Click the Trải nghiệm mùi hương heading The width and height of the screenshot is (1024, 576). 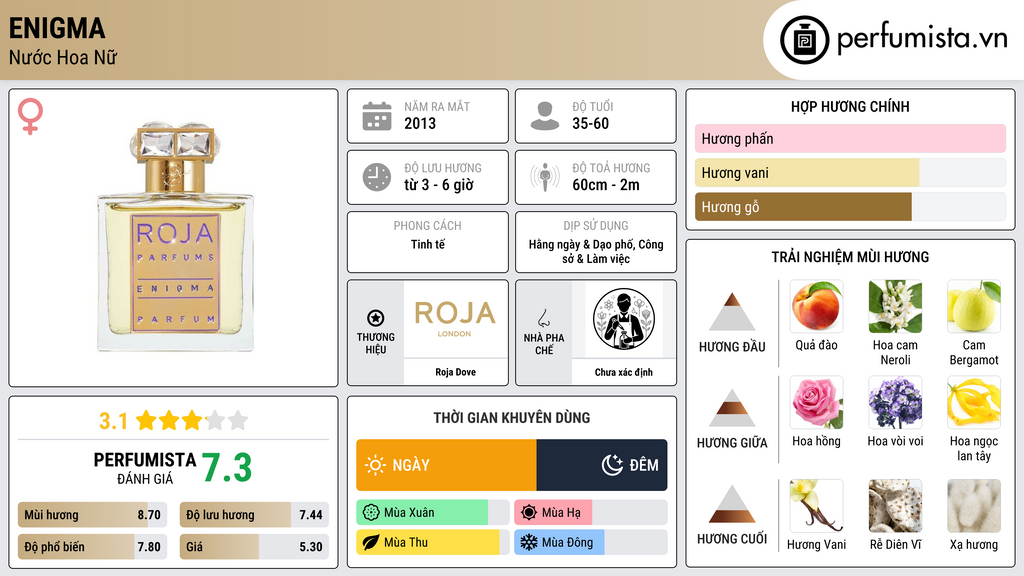[850, 257]
